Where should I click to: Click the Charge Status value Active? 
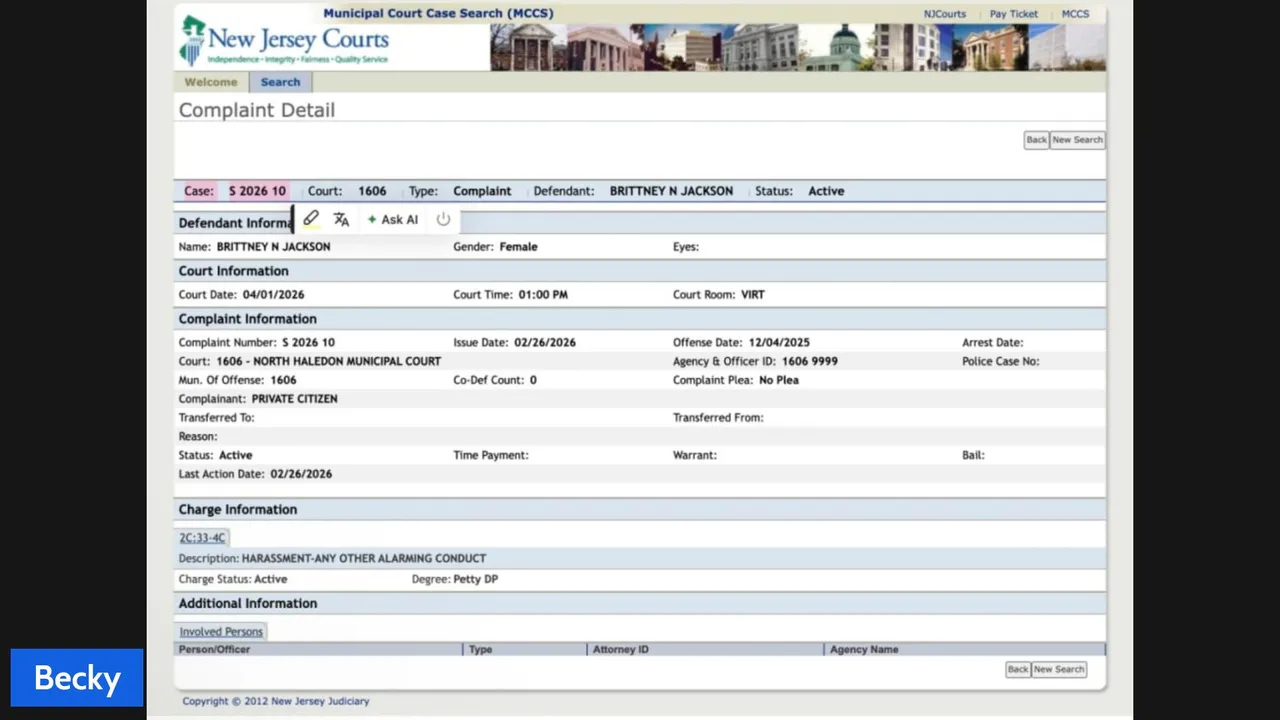pyautogui.click(x=271, y=579)
